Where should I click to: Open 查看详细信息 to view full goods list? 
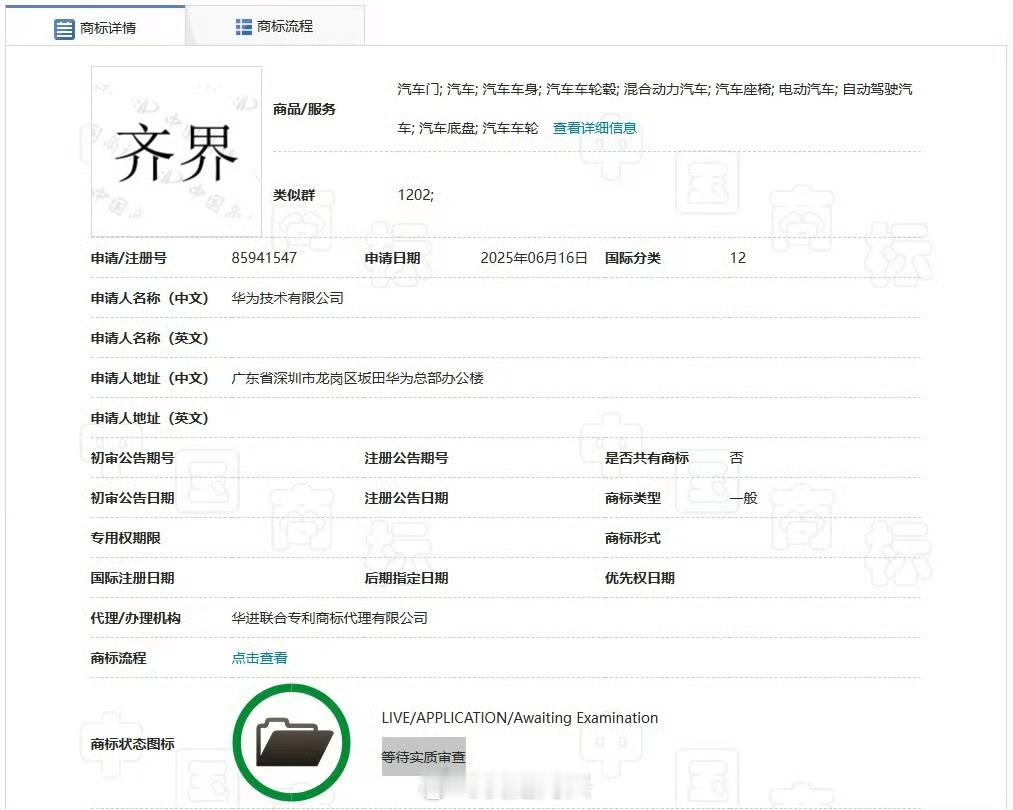coord(594,128)
